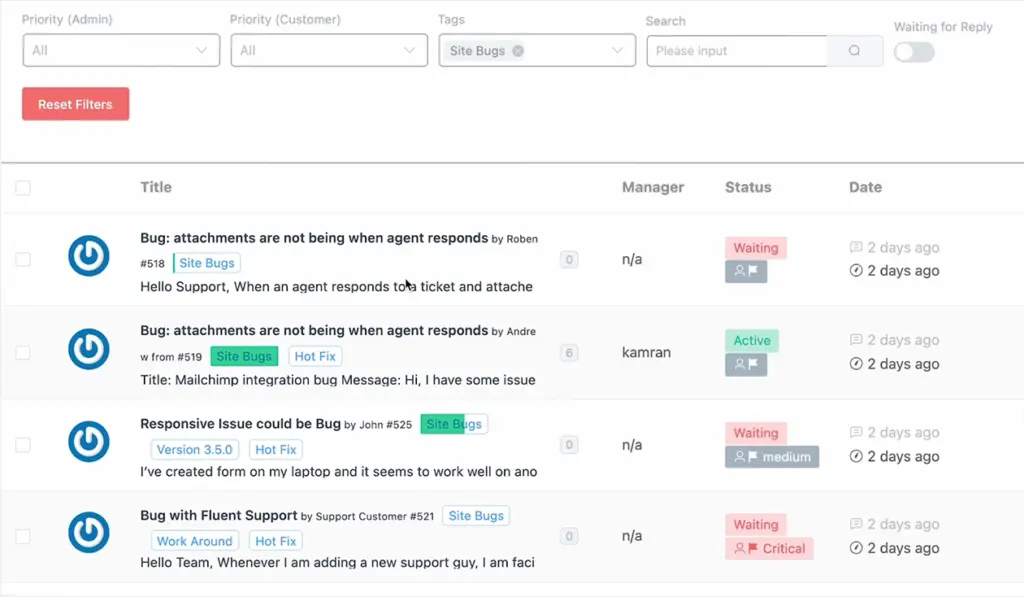Select checkbox for ticket #518

click(23, 260)
